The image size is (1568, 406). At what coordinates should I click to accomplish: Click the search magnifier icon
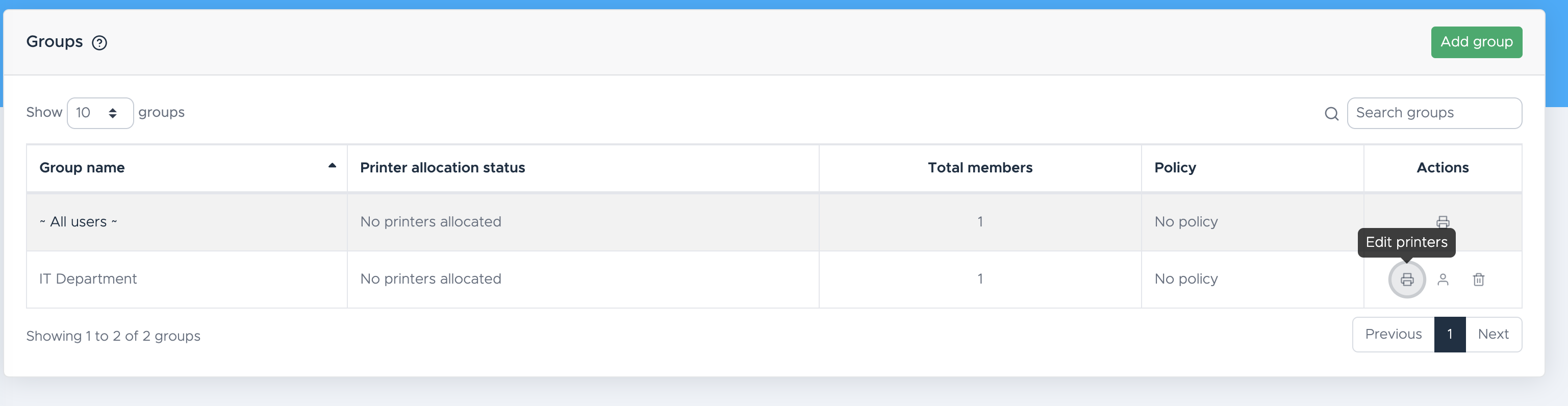point(1331,114)
